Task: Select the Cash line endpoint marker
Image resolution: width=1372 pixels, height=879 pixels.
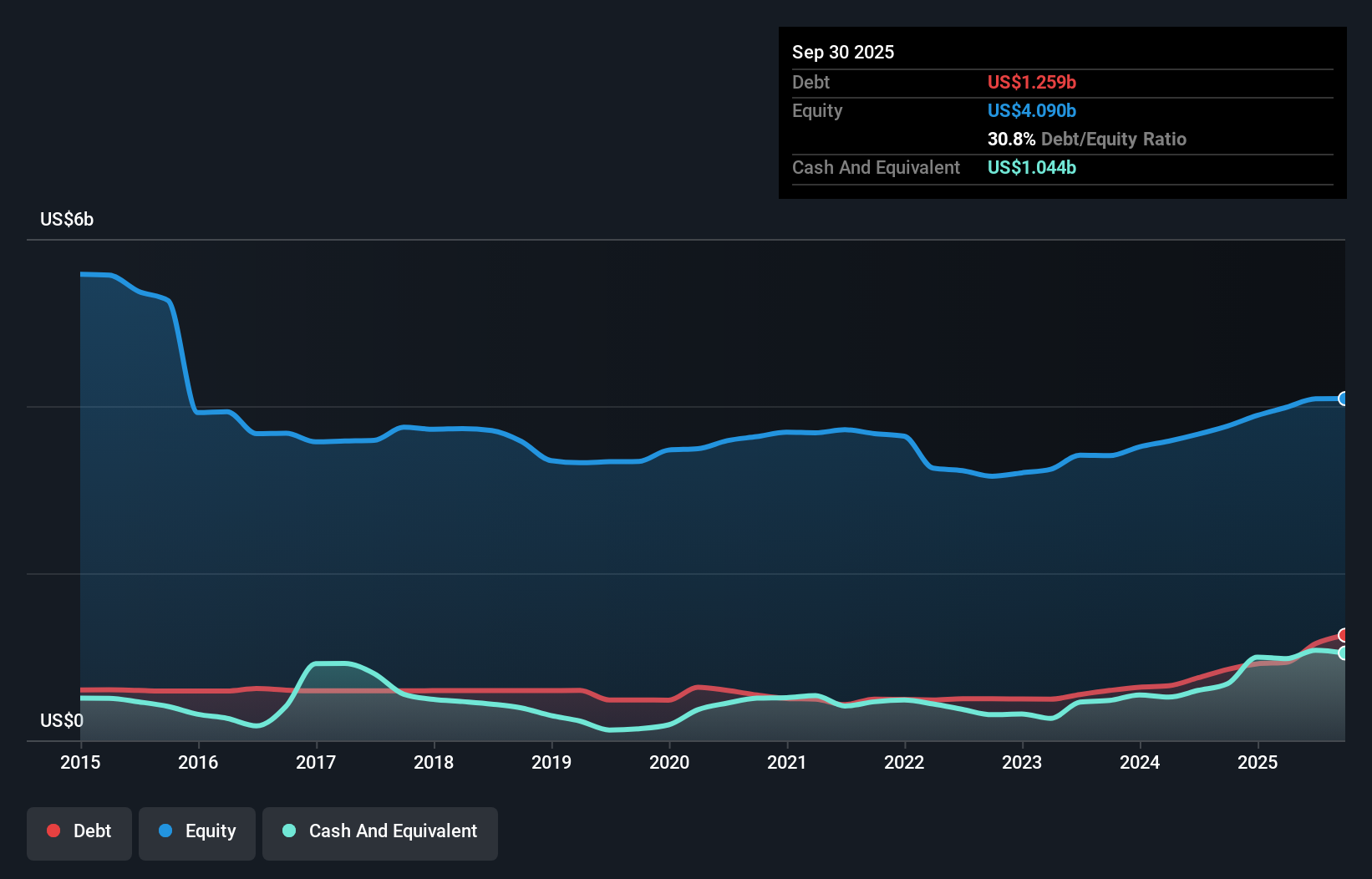Action: [x=1343, y=653]
